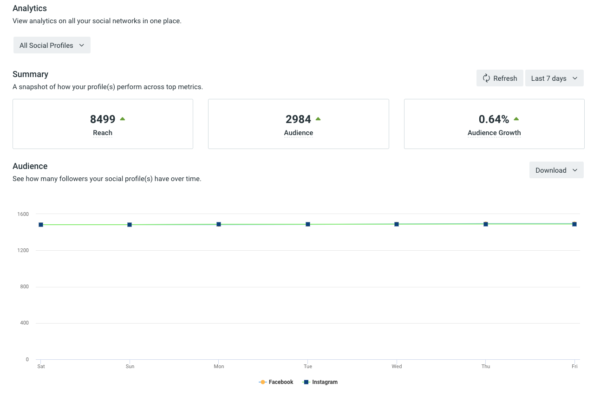Click the Mon x-axis label
This screenshot has width=600, height=396.
[219, 367]
